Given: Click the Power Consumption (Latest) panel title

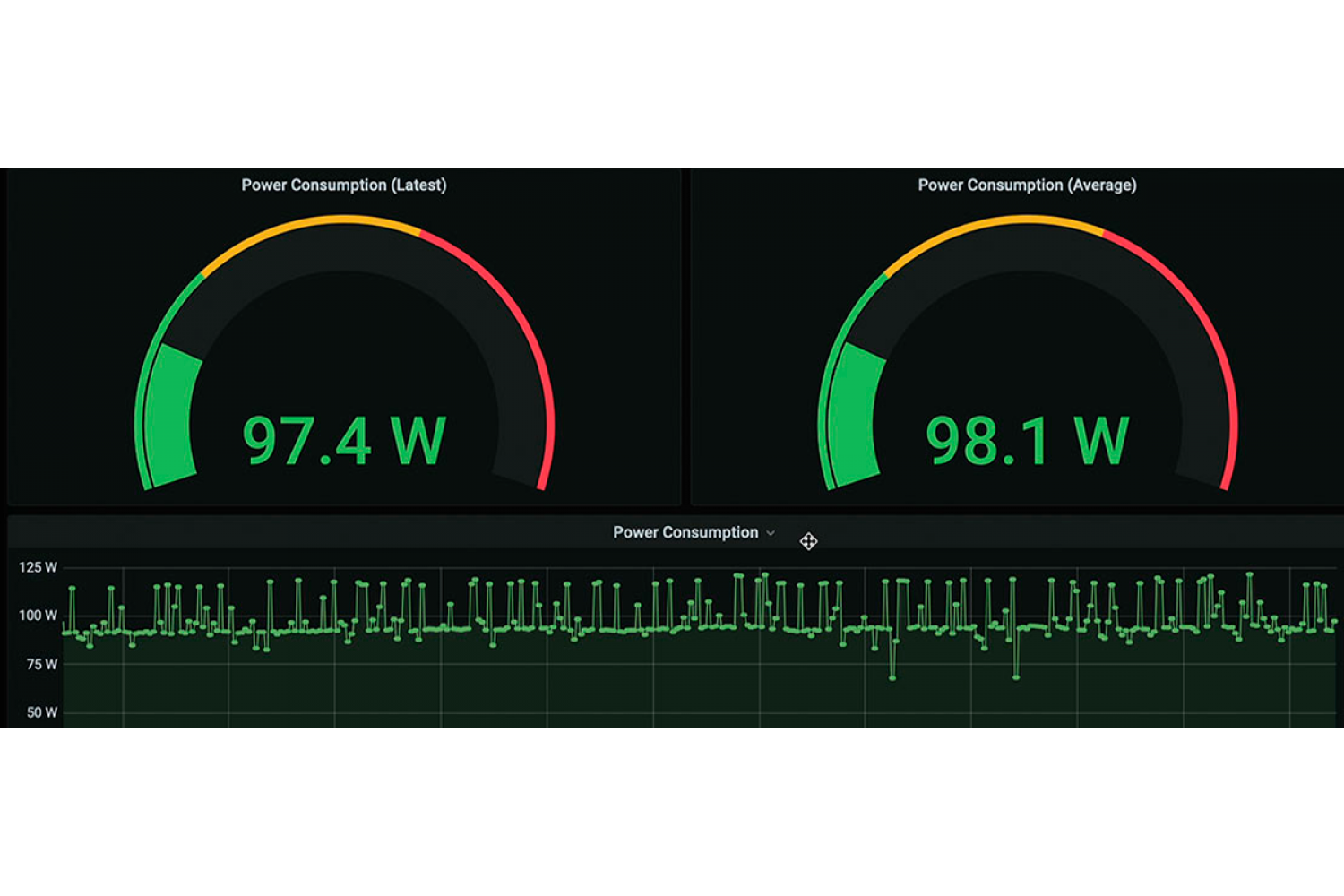Looking at the screenshot, I should (344, 185).
